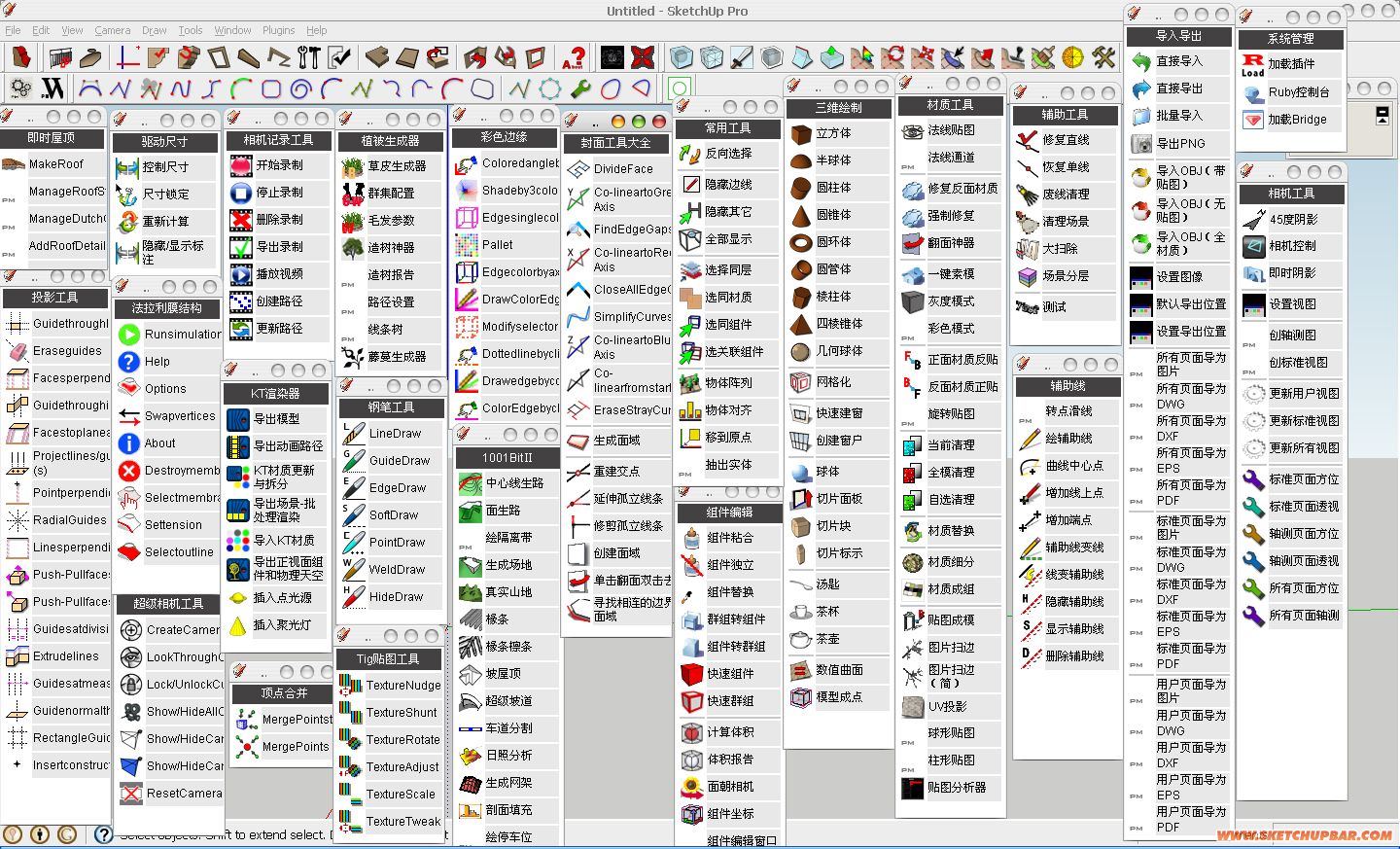Click the 控制尺寸 icon in 驱动尺寸 toolbar

[128, 167]
